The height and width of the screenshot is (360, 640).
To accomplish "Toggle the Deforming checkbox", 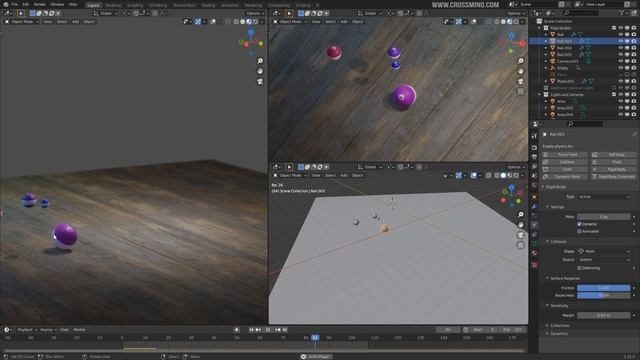I will (x=579, y=268).
